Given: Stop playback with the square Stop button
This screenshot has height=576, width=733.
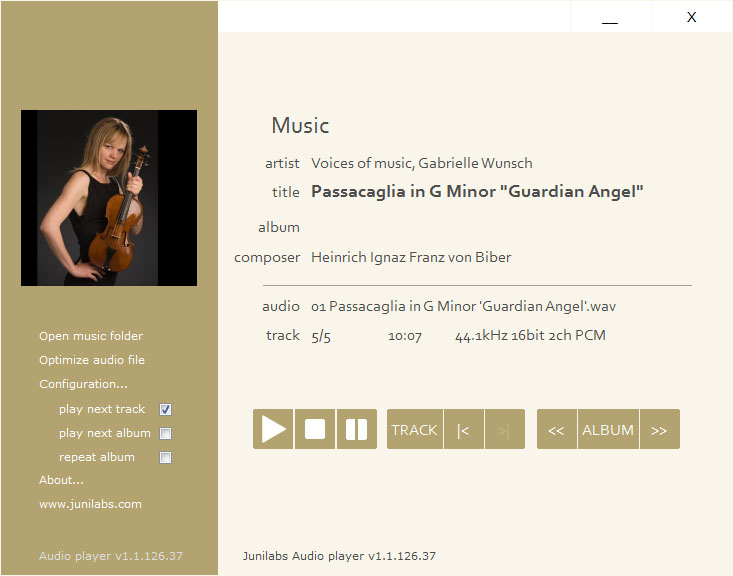Looking at the screenshot, I should [x=315, y=429].
